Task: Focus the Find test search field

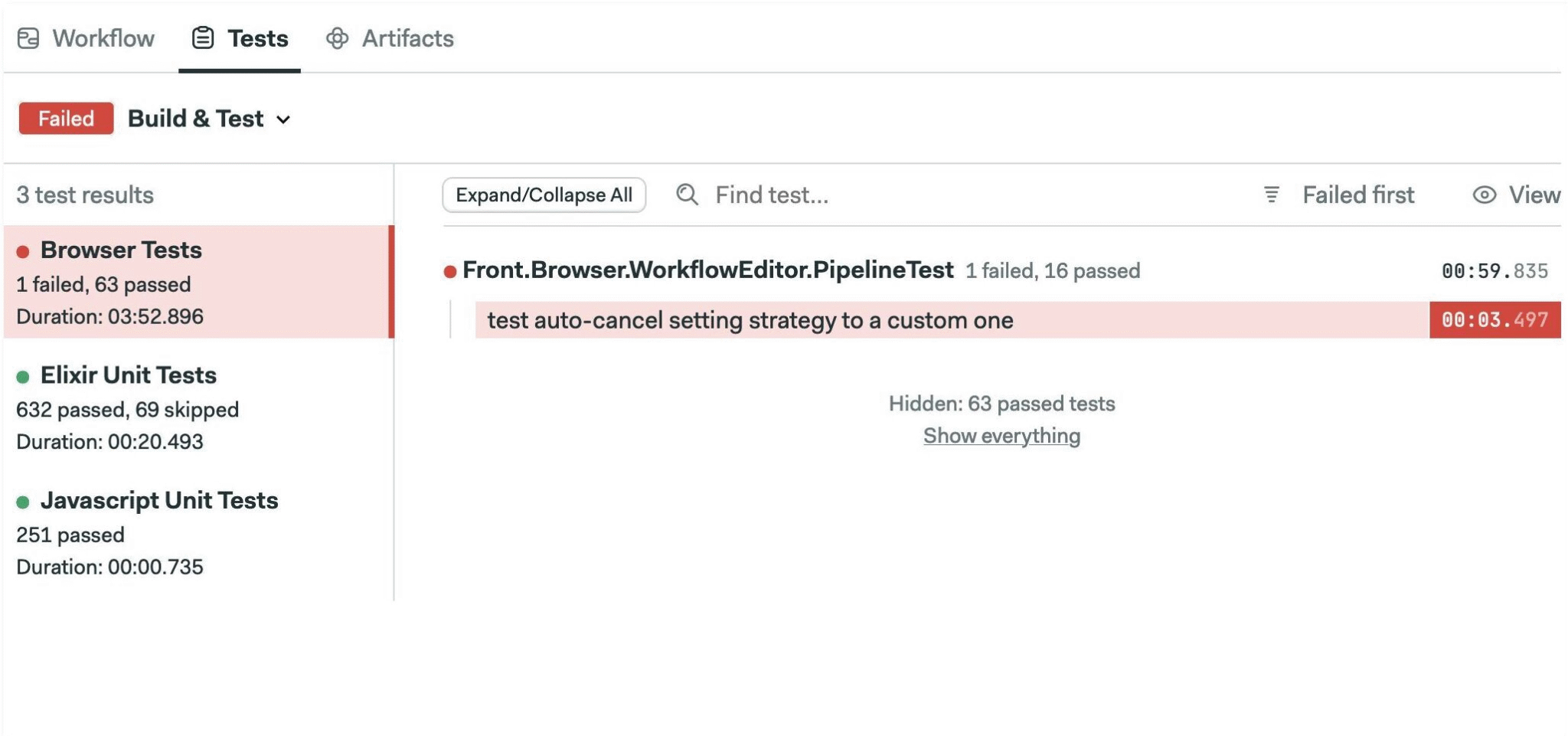Action: 772,195
